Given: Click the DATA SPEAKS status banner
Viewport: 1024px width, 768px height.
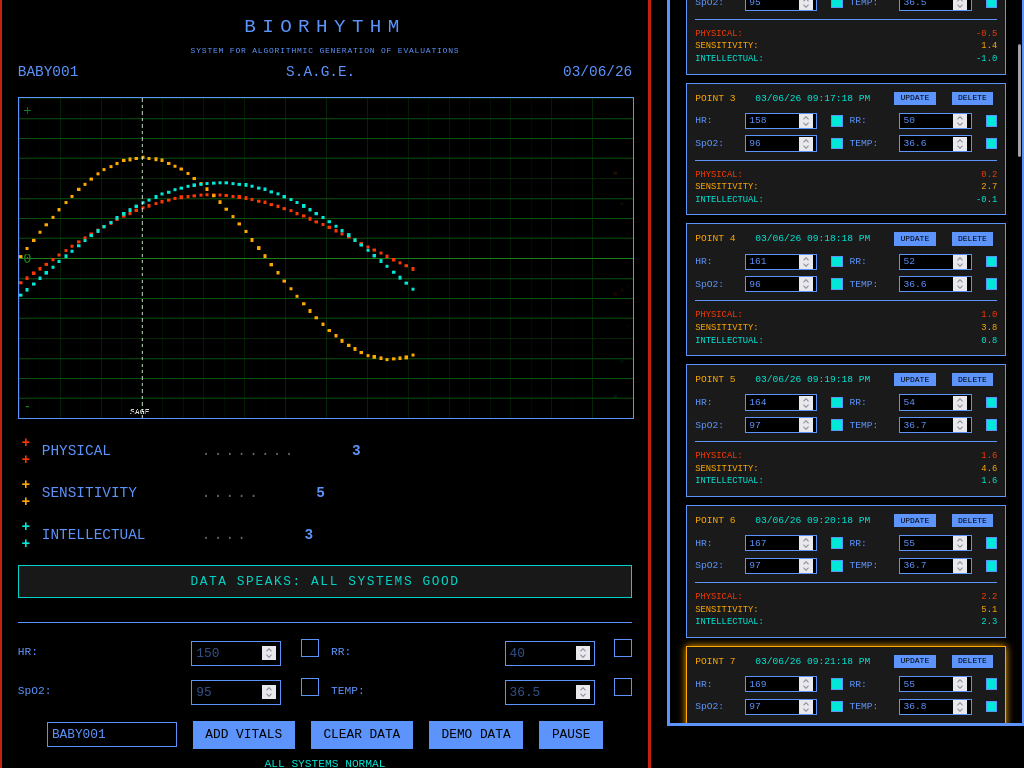Looking at the screenshot, I should point(325,581).
